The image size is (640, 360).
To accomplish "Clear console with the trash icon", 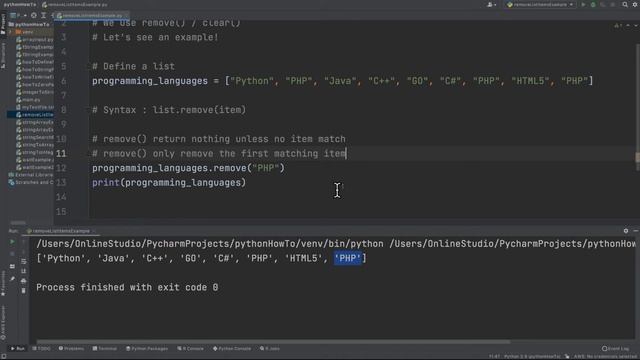I will (24, 291).
